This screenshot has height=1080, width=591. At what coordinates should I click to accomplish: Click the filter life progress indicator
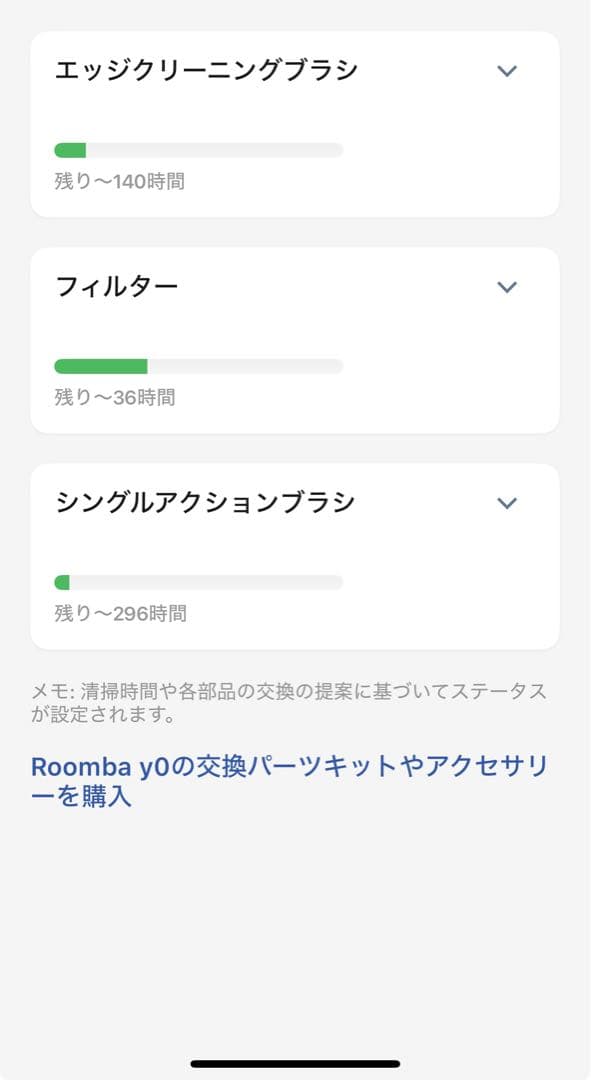point(199,364)
